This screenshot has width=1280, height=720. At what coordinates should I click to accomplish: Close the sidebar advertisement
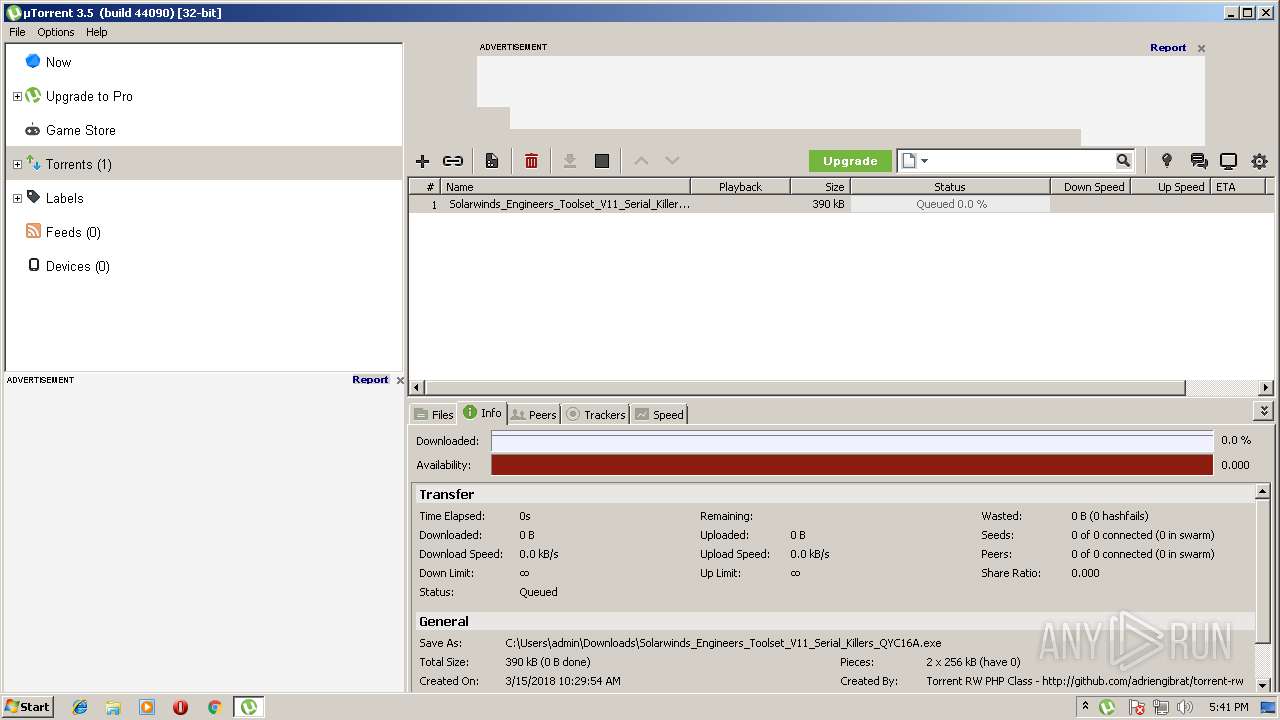pyautogui.click(x=400, y=380)
